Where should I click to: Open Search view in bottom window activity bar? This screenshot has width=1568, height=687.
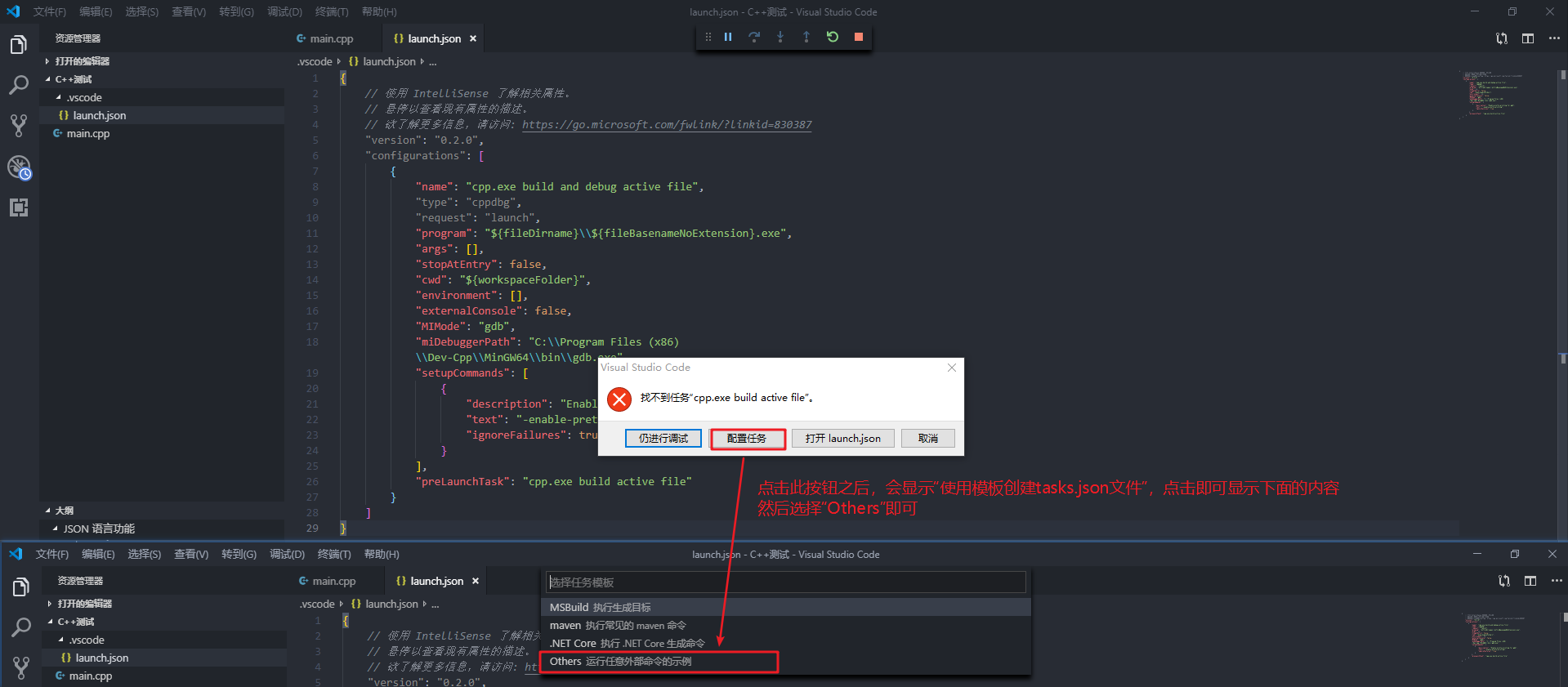pos(21,627)
